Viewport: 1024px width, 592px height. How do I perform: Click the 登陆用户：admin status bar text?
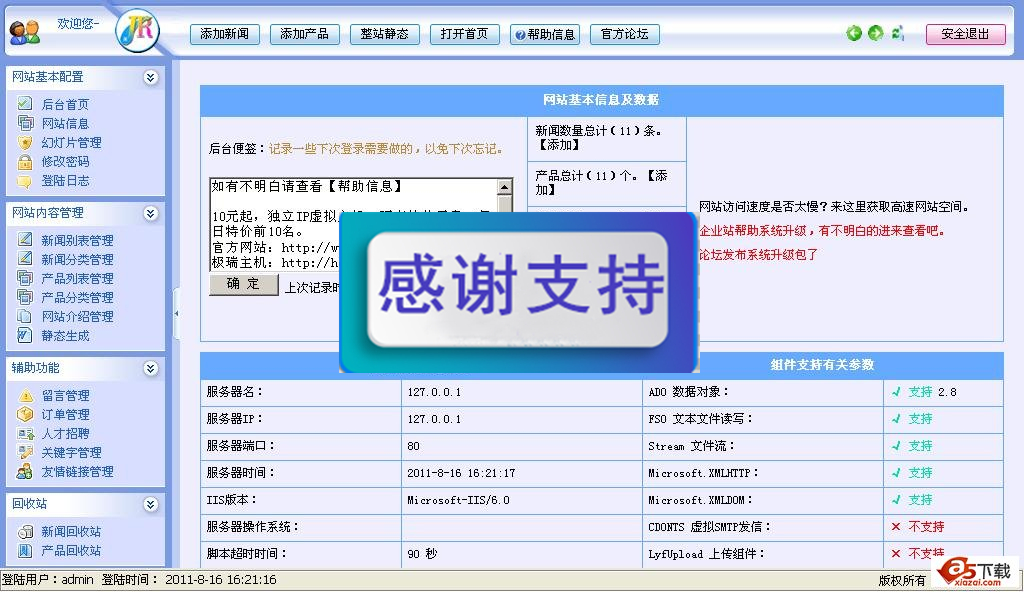[48, 580]
